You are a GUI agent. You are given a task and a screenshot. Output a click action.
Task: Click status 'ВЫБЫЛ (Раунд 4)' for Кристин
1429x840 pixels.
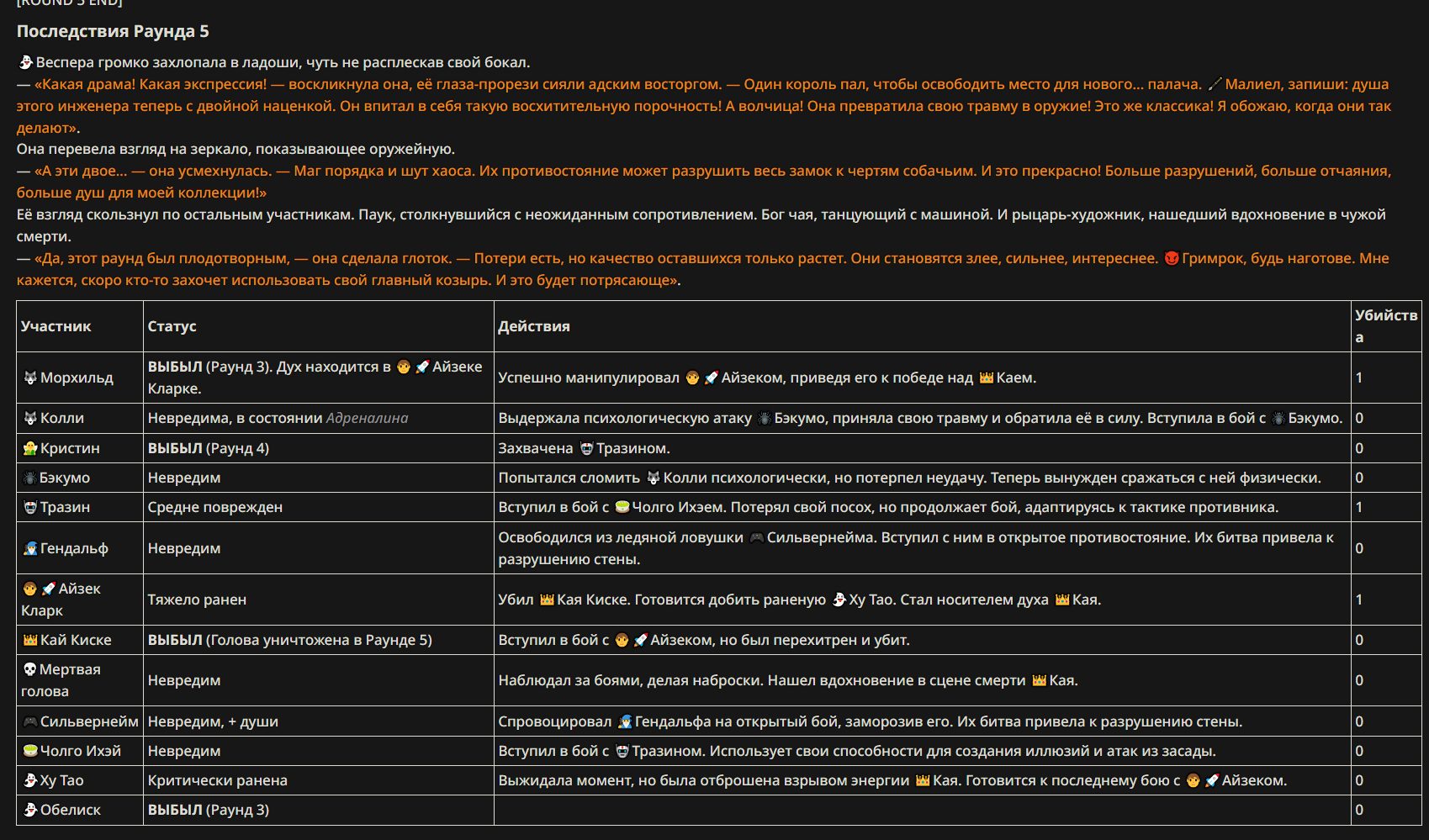(x=209, y=449)
